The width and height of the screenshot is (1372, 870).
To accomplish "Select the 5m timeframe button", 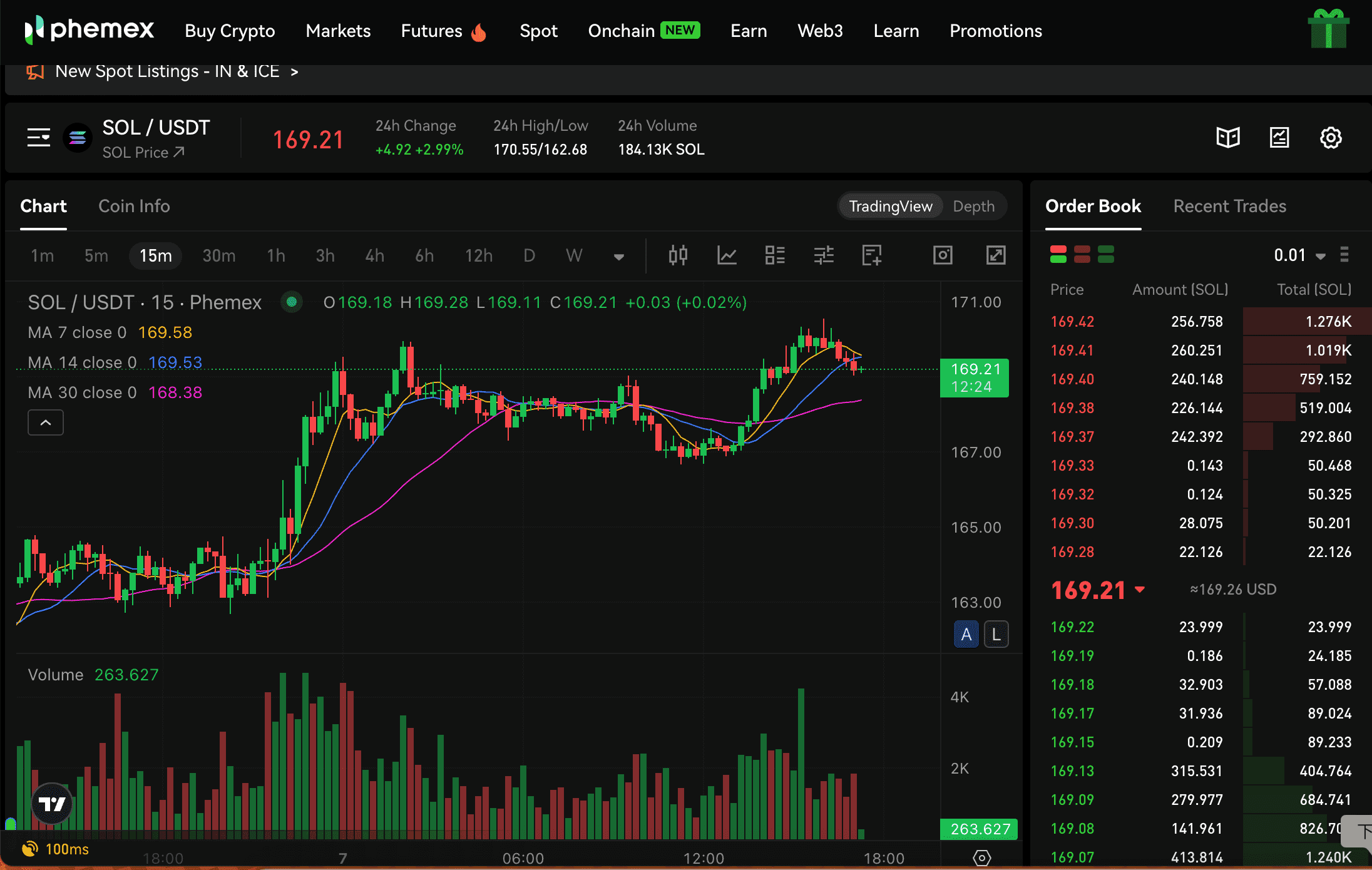I will (96, 255).
